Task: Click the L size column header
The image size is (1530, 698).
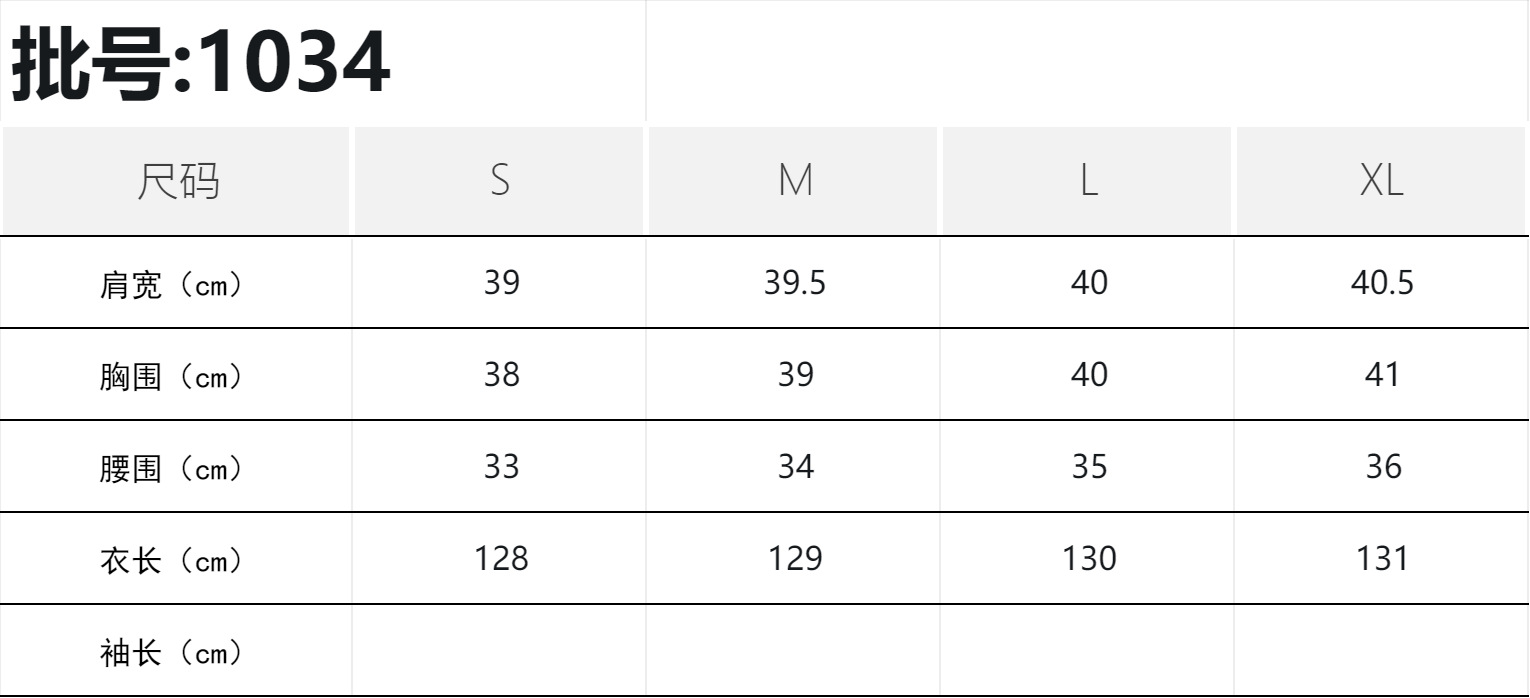Action: click(1088, 181)
